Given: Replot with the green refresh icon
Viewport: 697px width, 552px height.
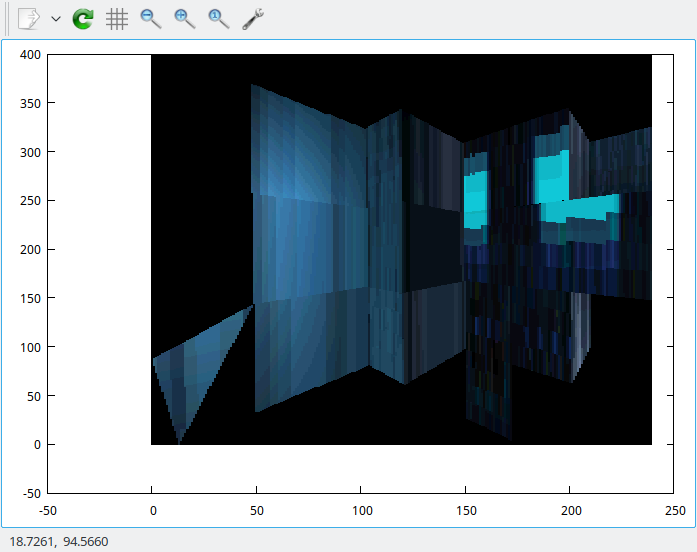Looking at the screenshot, I should (x=83, y=19).
